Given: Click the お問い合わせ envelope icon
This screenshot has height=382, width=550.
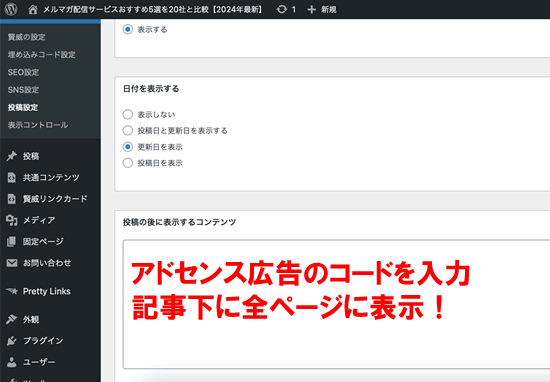Looking at the screenshot, I should [12, 263].
